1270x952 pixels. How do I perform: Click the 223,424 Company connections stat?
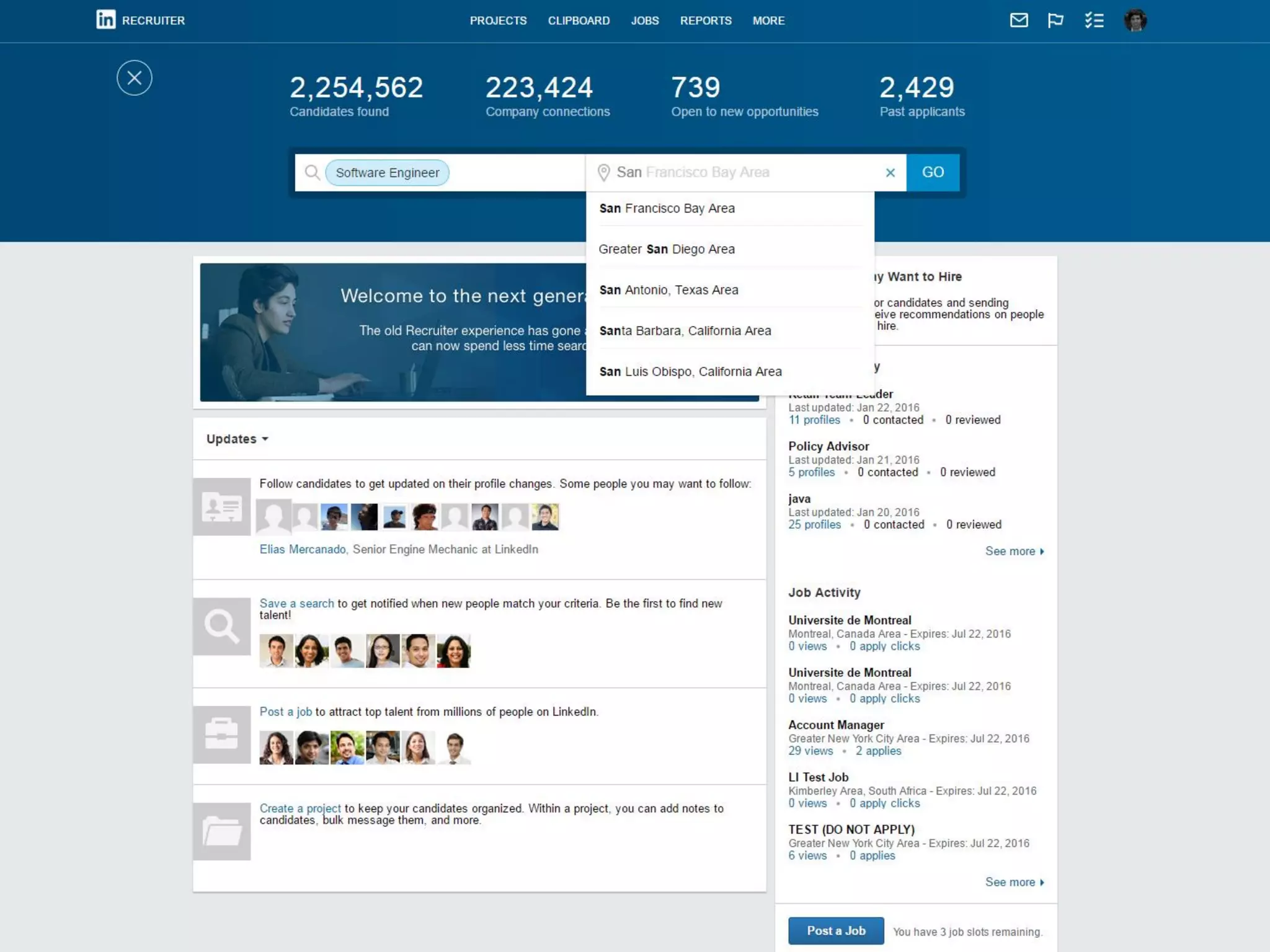pyautogui.click(x=548, y=95)
